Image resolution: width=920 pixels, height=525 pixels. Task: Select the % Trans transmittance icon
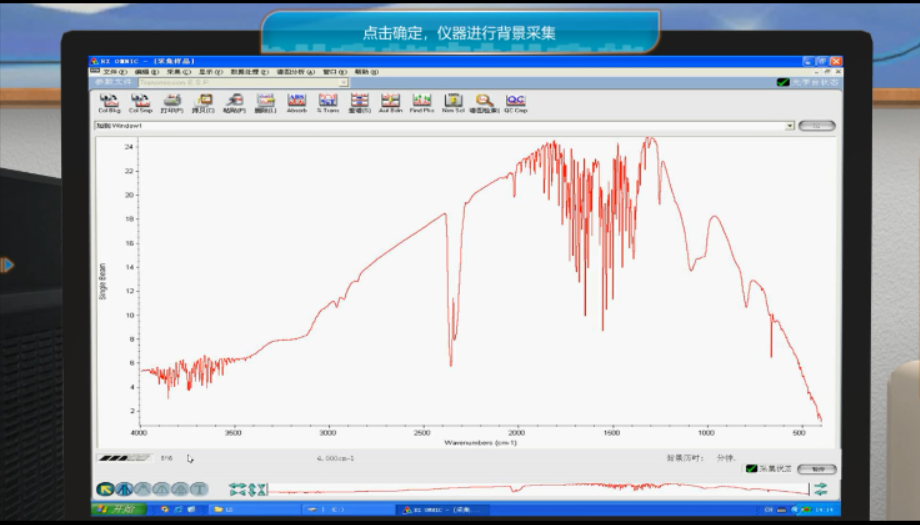pyautogui.click(x=328, y=102)
